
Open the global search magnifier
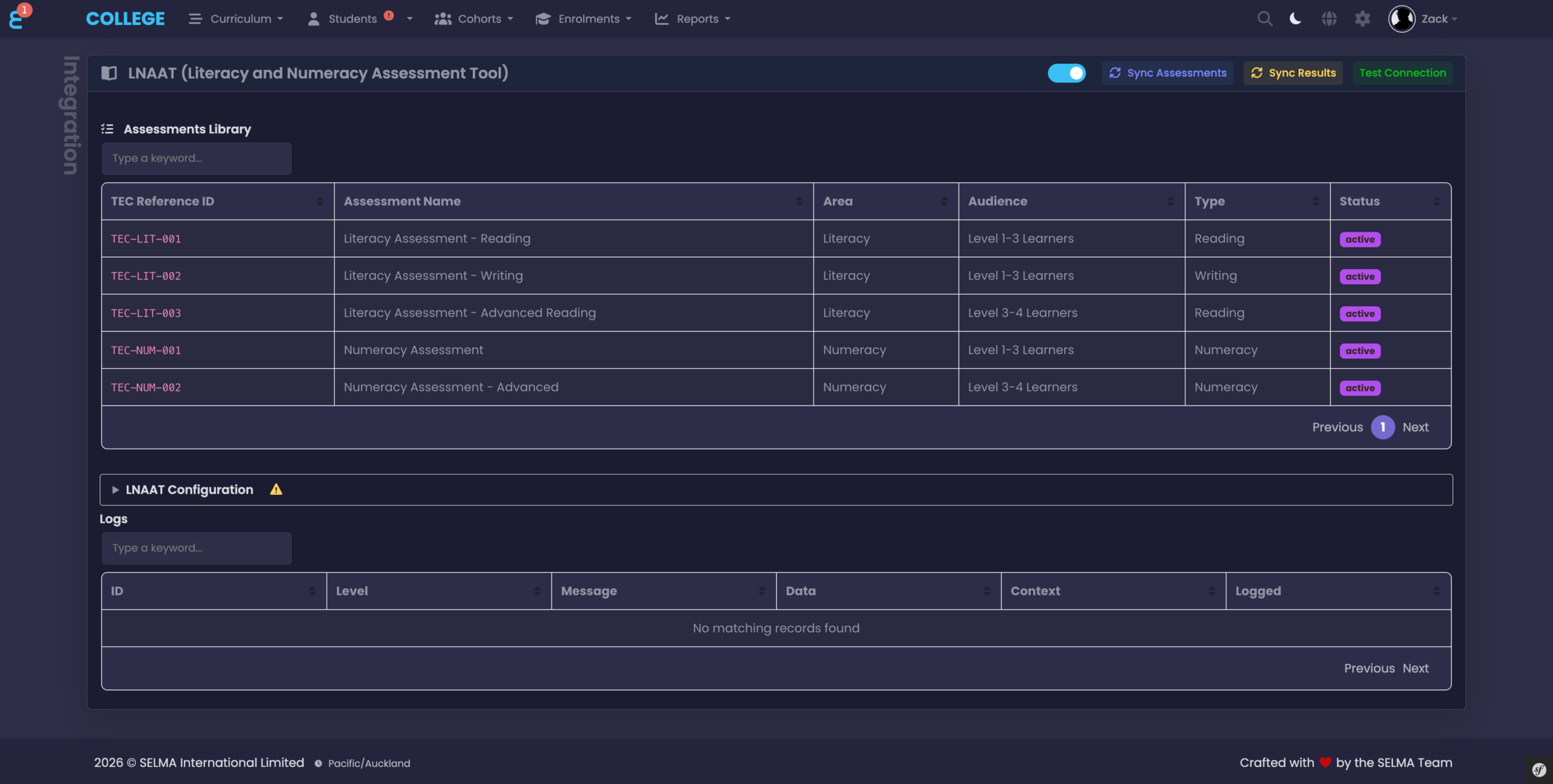tap(1264, 18)
